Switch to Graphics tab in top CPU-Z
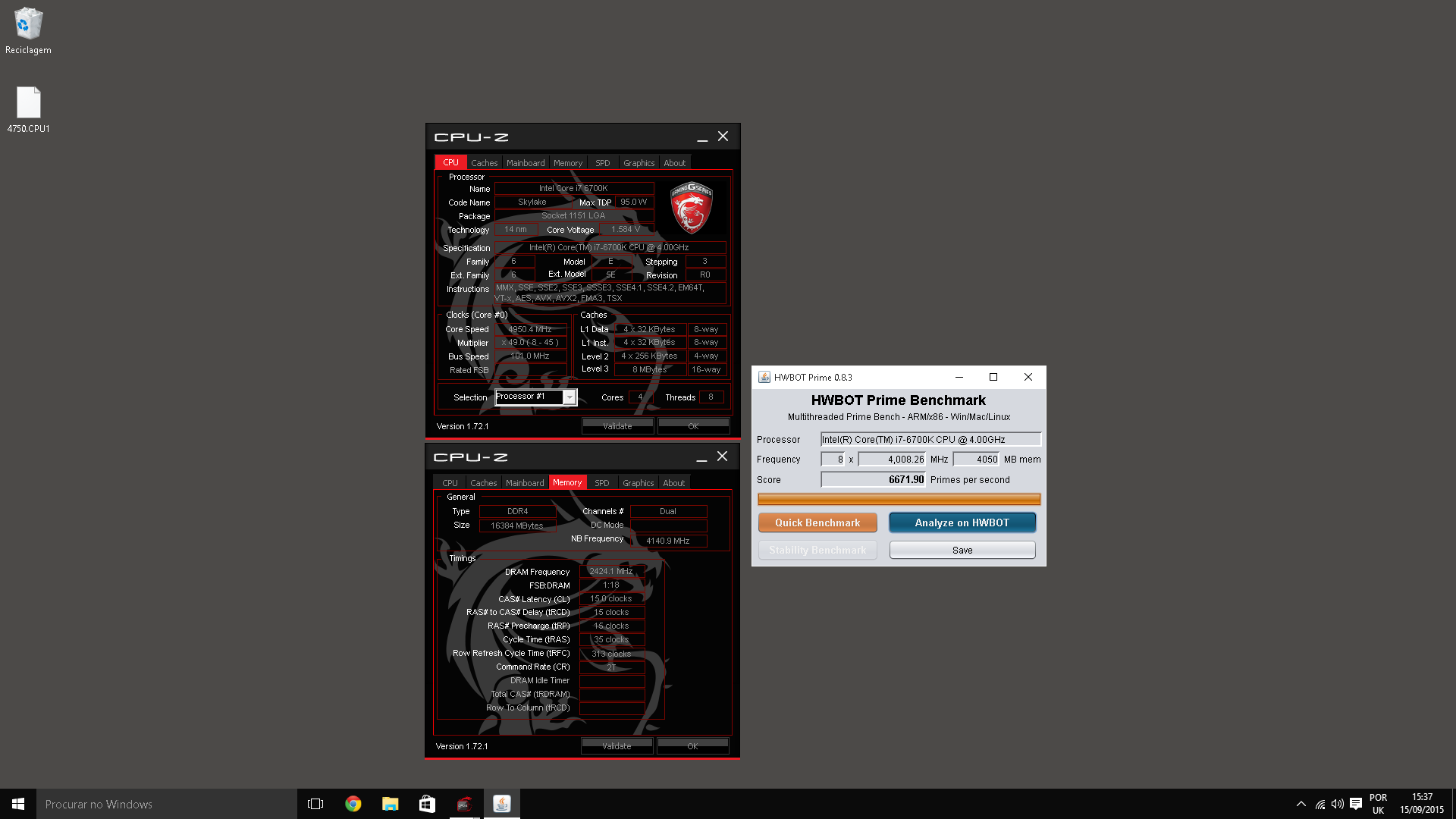1456x819 pixels. (639, 163)
